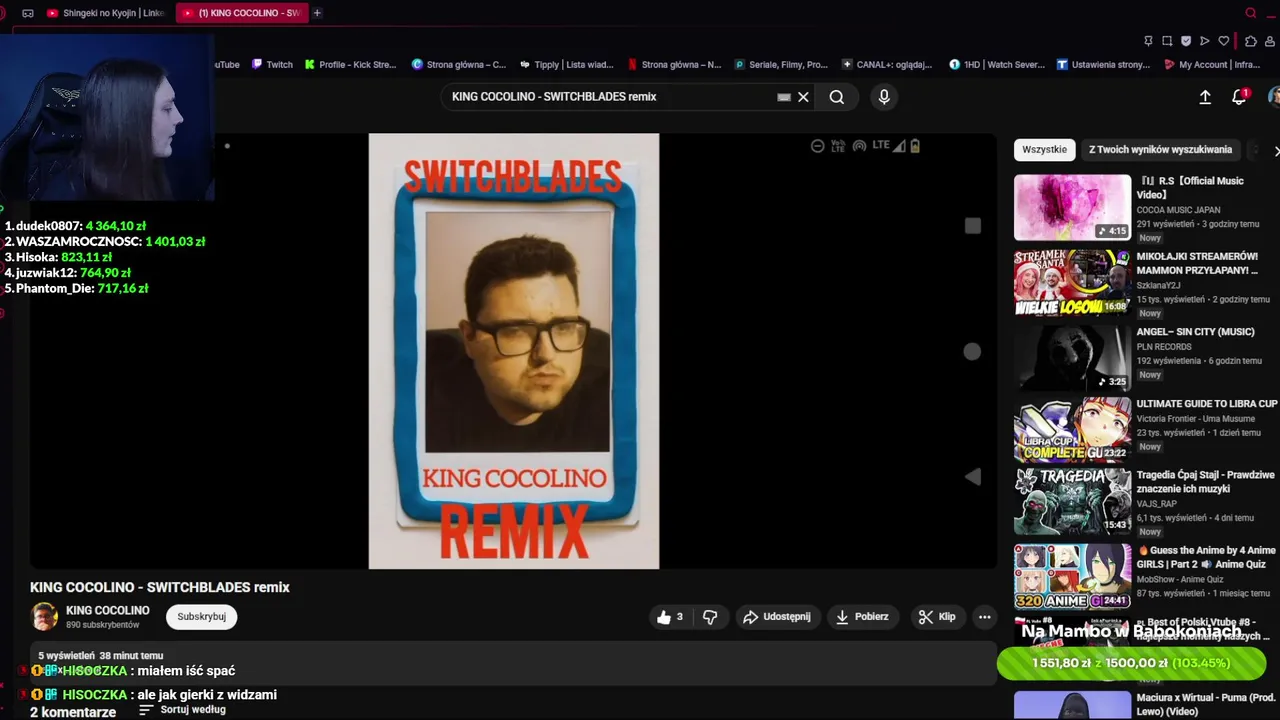1280x720 pixels.
Task: Click the circle home button in phone overlay
Action: (x=972, y=352)
